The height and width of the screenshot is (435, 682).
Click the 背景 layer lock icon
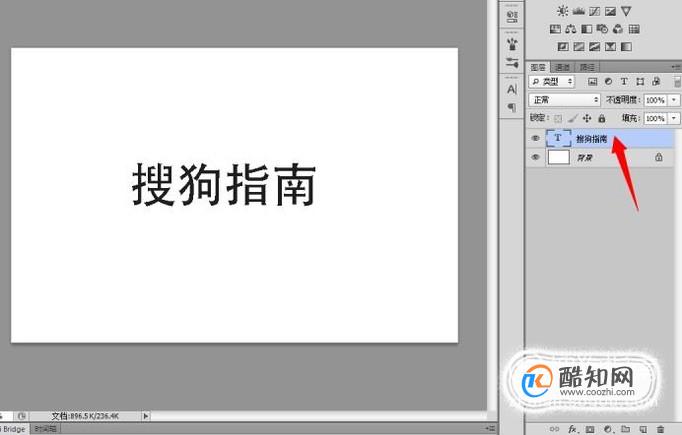(x=659, y=157)
